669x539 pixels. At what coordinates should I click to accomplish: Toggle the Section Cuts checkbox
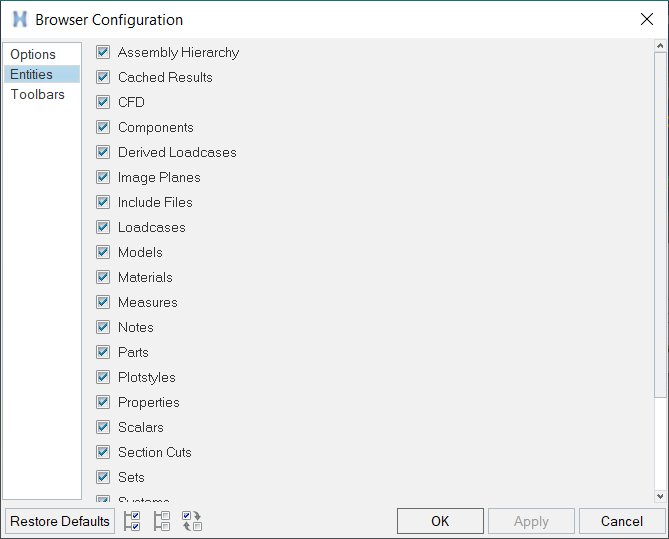coord(103,452)
